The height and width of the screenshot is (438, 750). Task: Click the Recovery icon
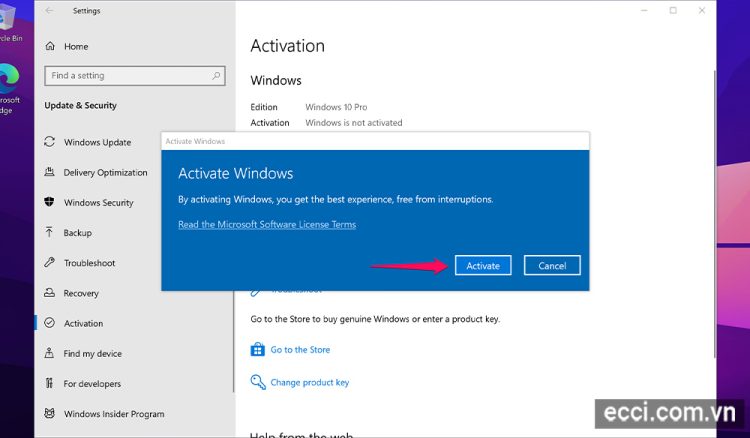pos(49,293)
